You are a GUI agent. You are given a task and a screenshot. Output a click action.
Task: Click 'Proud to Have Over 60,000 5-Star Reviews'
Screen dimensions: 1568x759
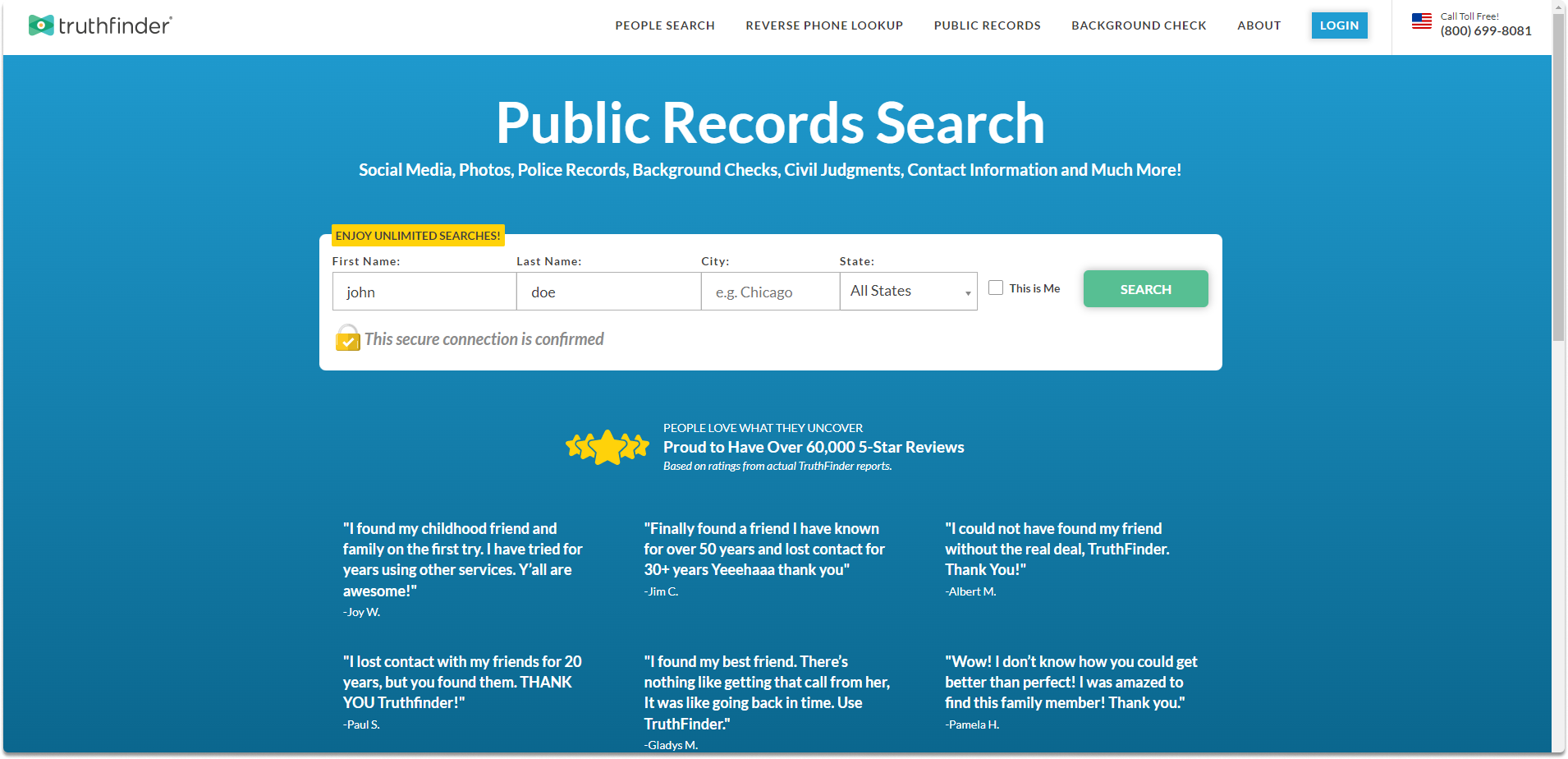pos(814,447)
